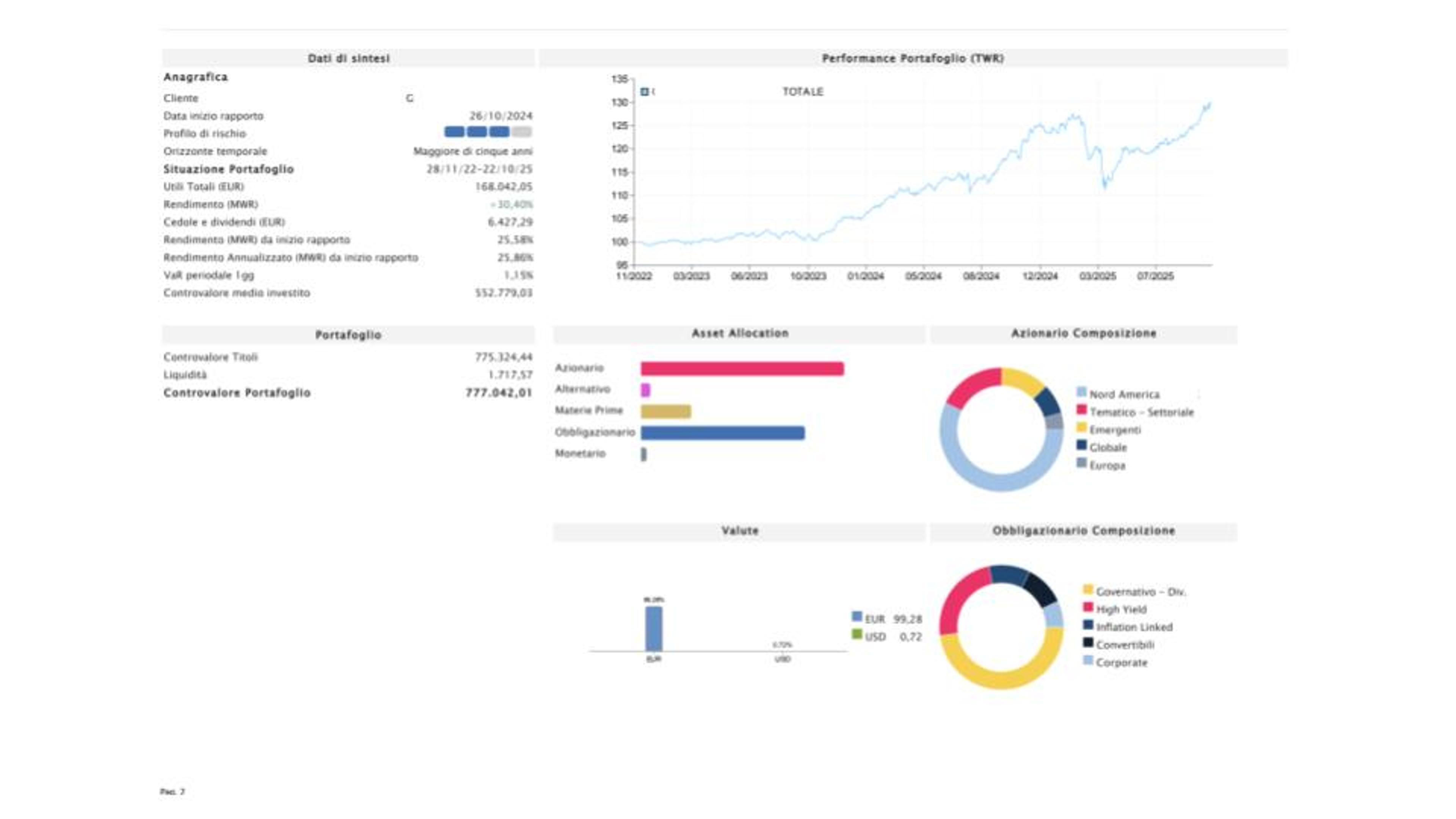
Task: Select the Inflation Linked legend marker
Action: pyautogui.click(x=1088, y=625)
